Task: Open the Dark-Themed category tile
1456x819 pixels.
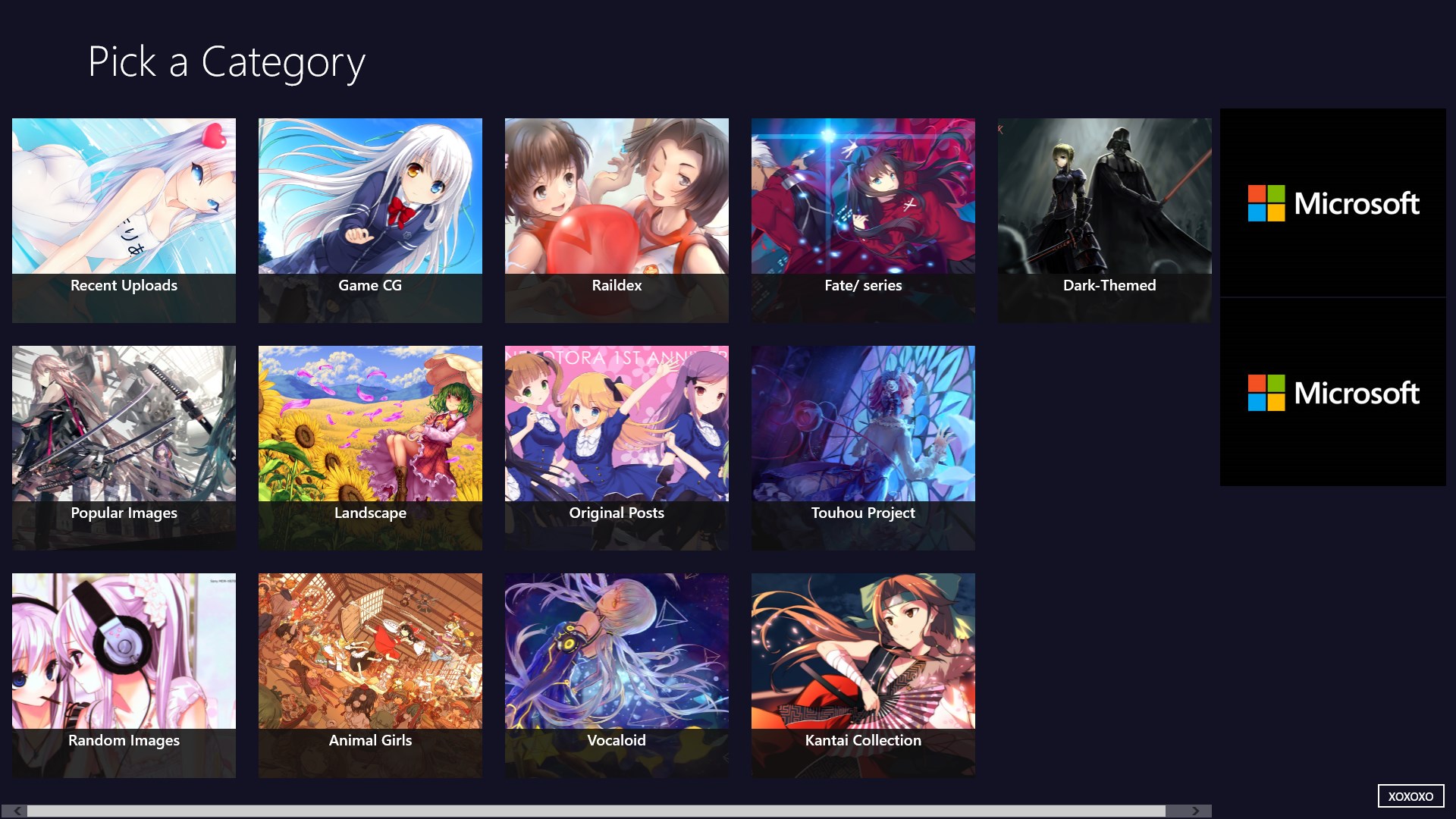Action: (1104, 220)
